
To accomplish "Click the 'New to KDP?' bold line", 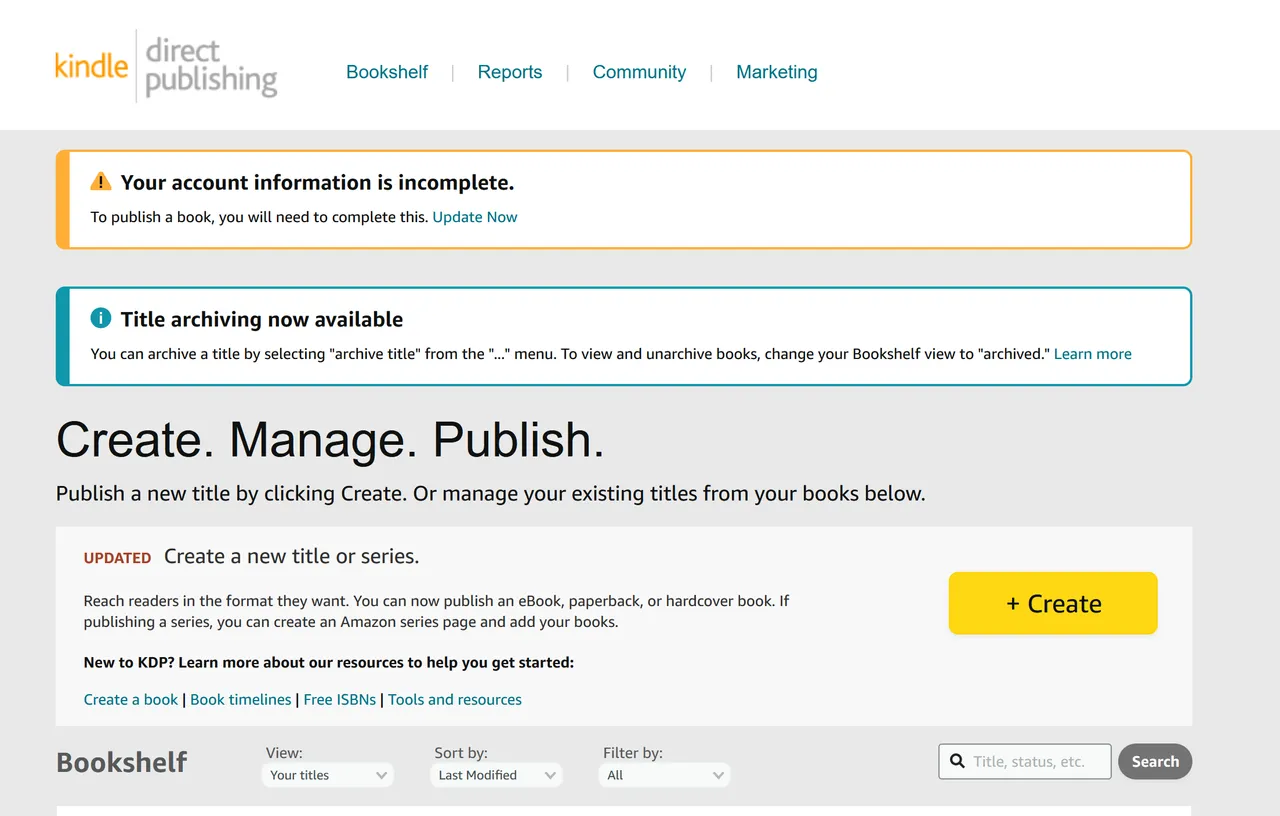I will click(329, 662).
